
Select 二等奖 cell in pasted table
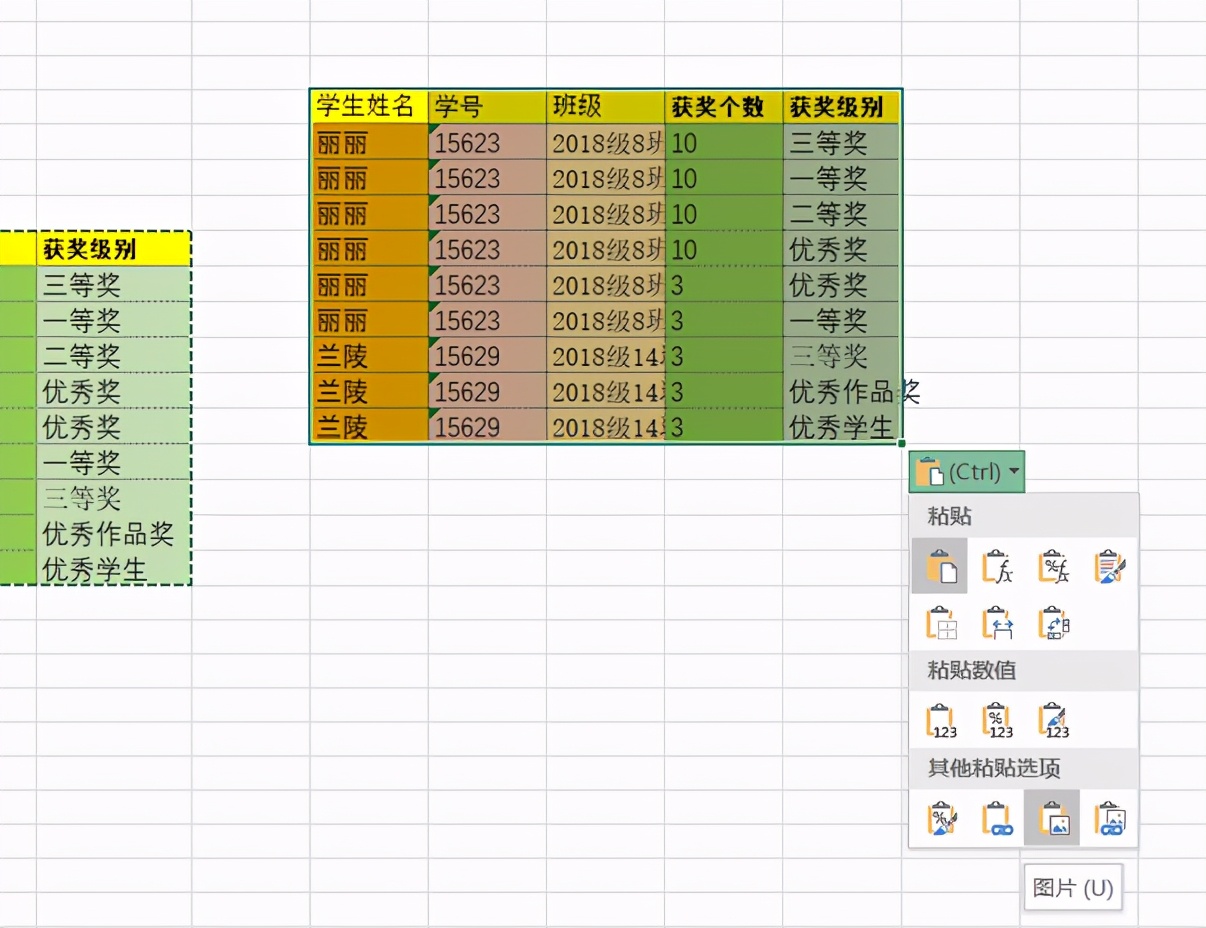(x=842, y=213)
